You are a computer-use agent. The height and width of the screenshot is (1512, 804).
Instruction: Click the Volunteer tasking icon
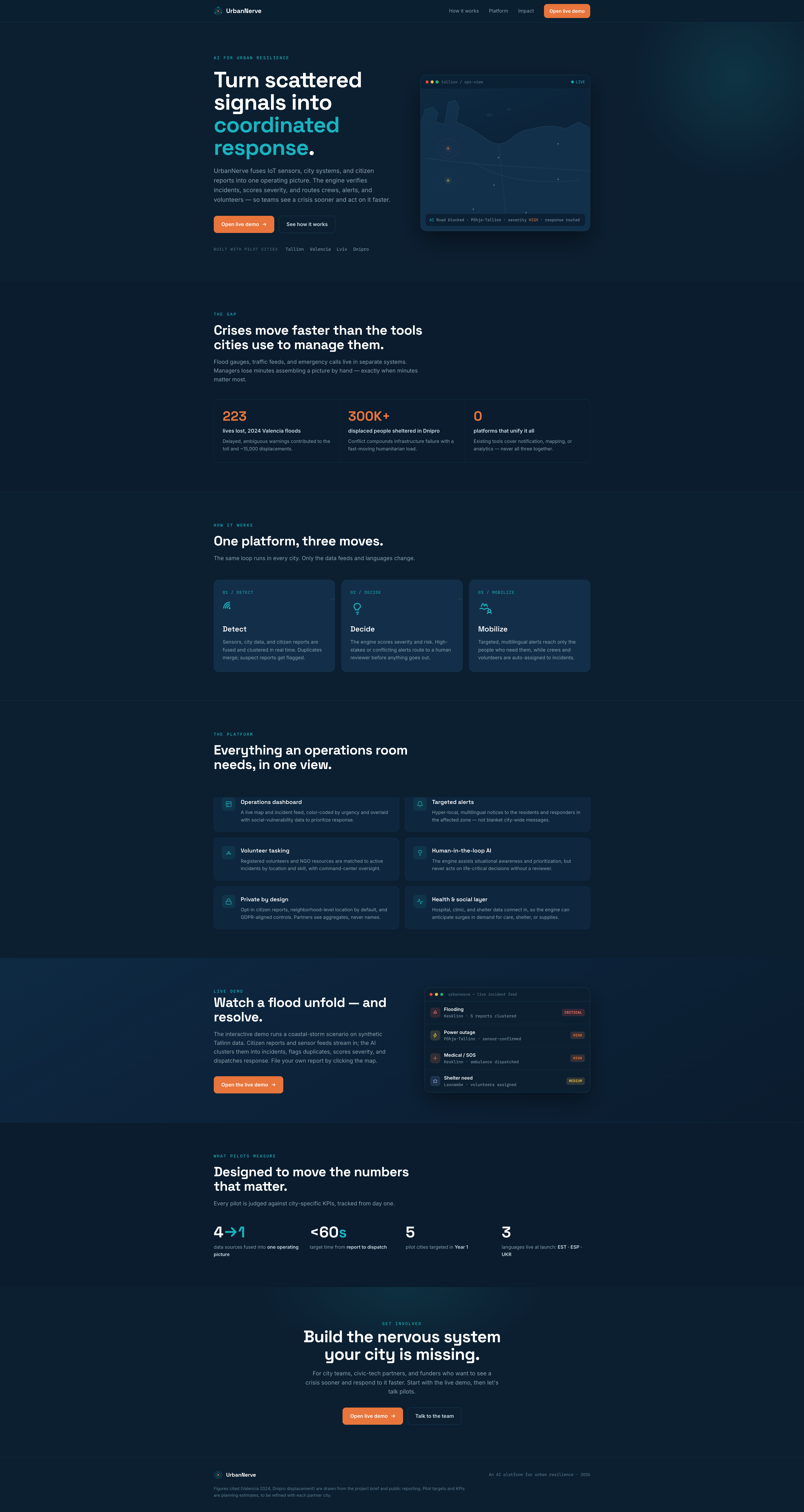[x=228, y=853]
